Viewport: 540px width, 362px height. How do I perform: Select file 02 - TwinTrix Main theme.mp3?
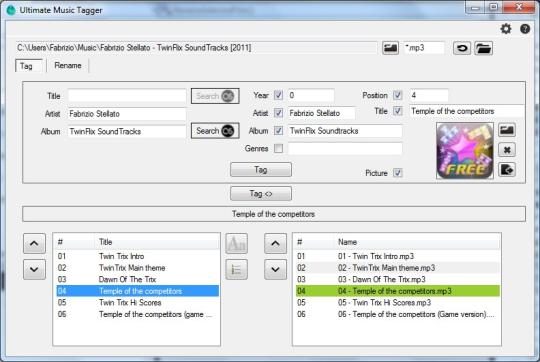pyautogui.click(x=398, y=268)
